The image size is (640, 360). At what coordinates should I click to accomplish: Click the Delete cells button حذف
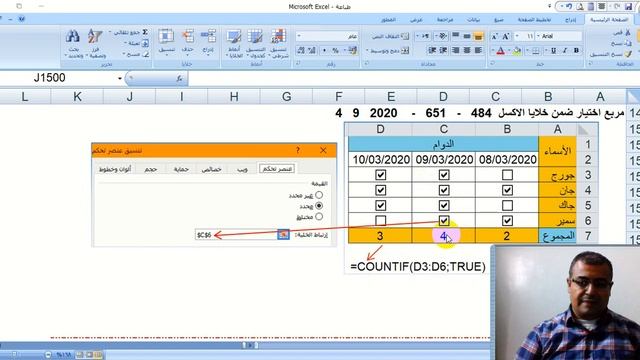(x=188, y=42)
